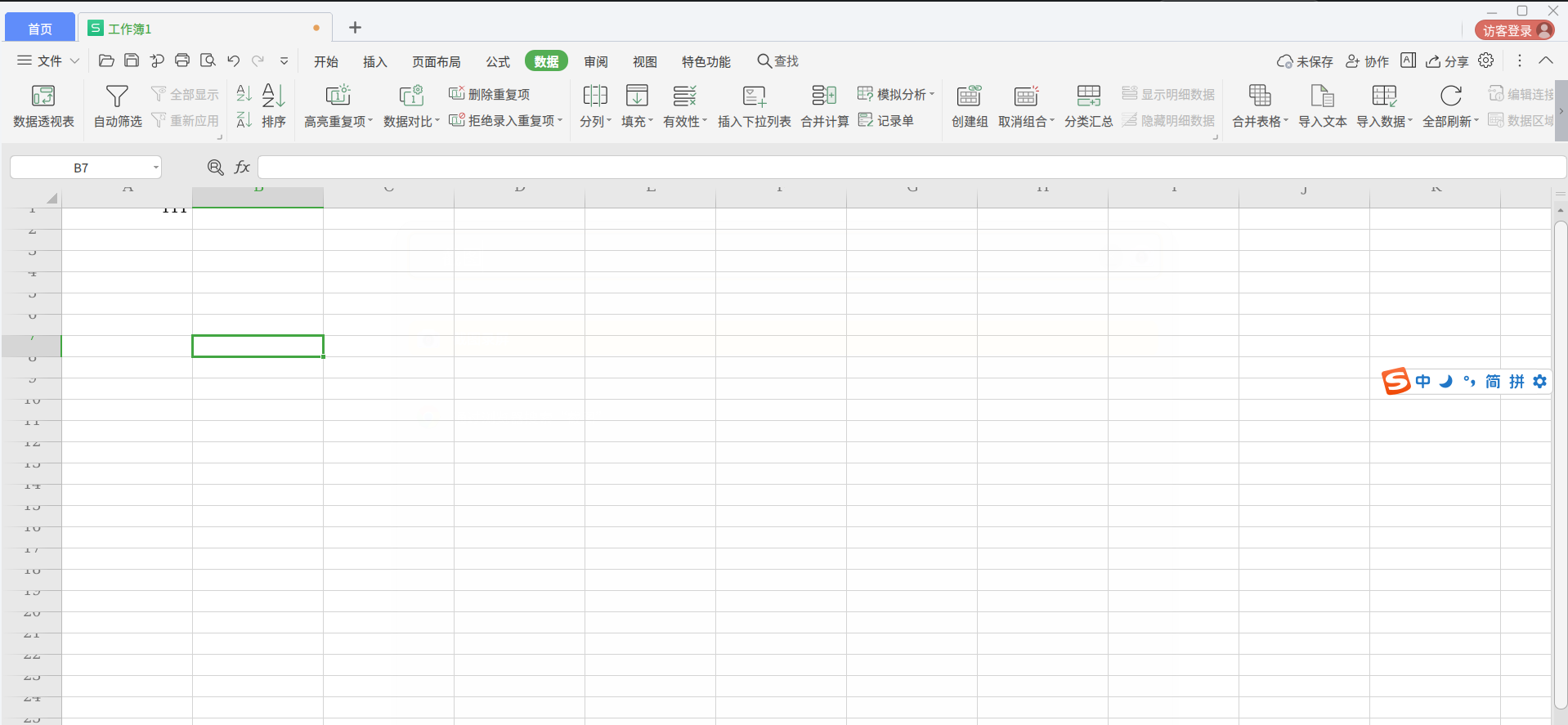Click the 协作 collaborate button
This screenshot has height=725, width=1568.
coord(1367,61)
